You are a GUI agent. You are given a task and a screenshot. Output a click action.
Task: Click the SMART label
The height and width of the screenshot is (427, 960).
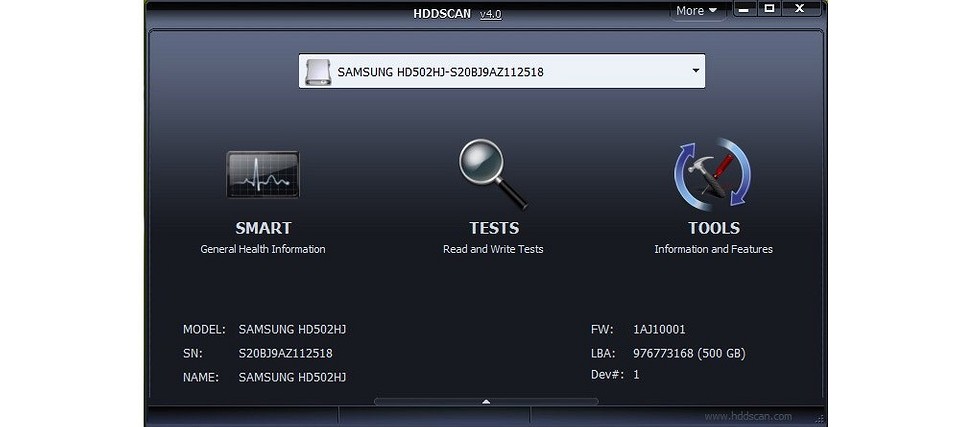click(x=263, y=228)
